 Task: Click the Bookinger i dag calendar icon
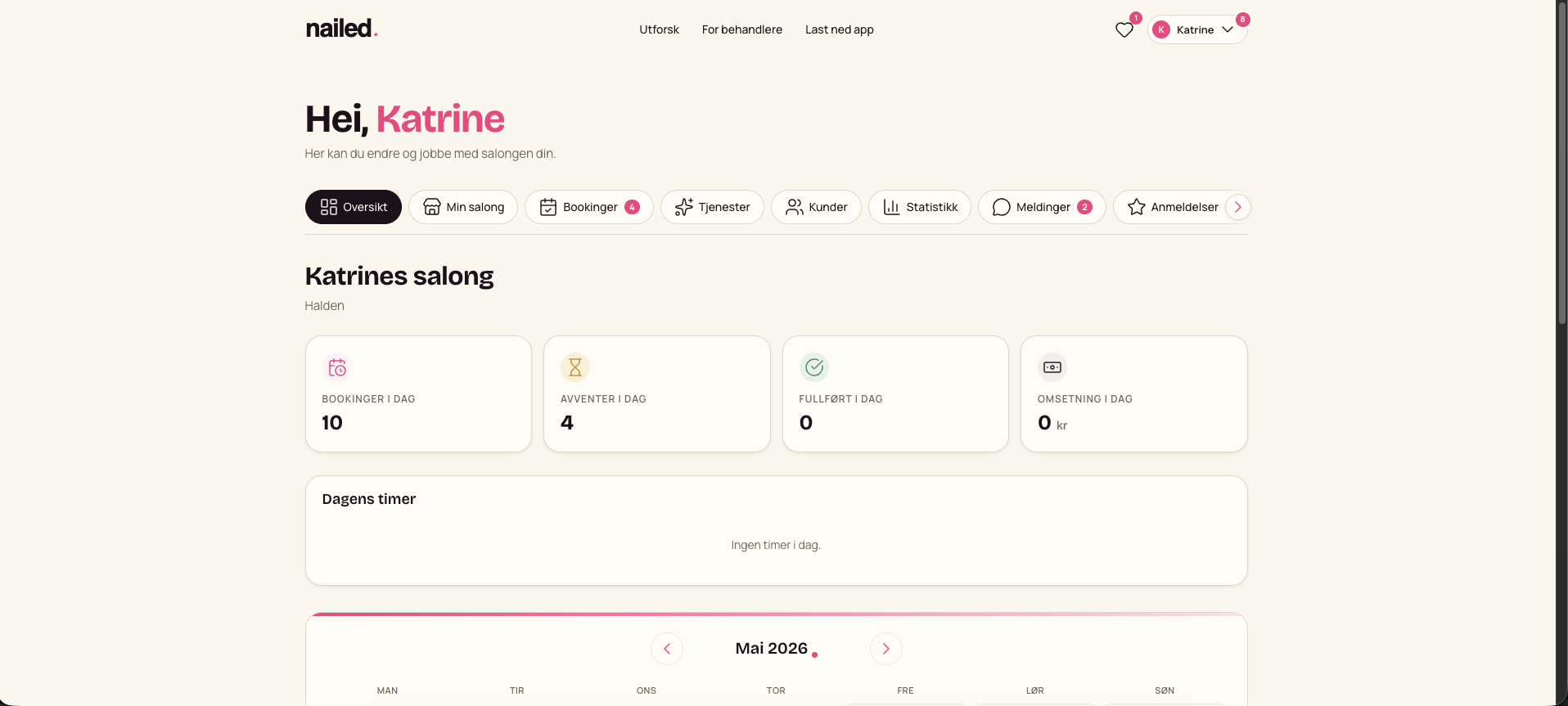337,367
